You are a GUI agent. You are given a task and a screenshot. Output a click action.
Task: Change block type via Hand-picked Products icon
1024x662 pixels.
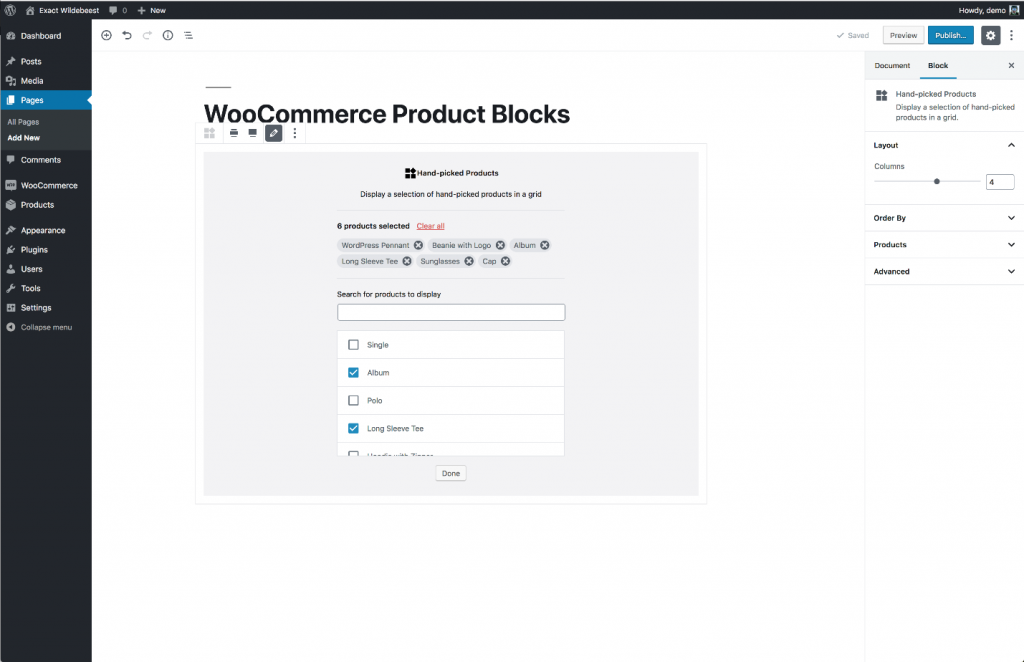[x=210, y=133]
